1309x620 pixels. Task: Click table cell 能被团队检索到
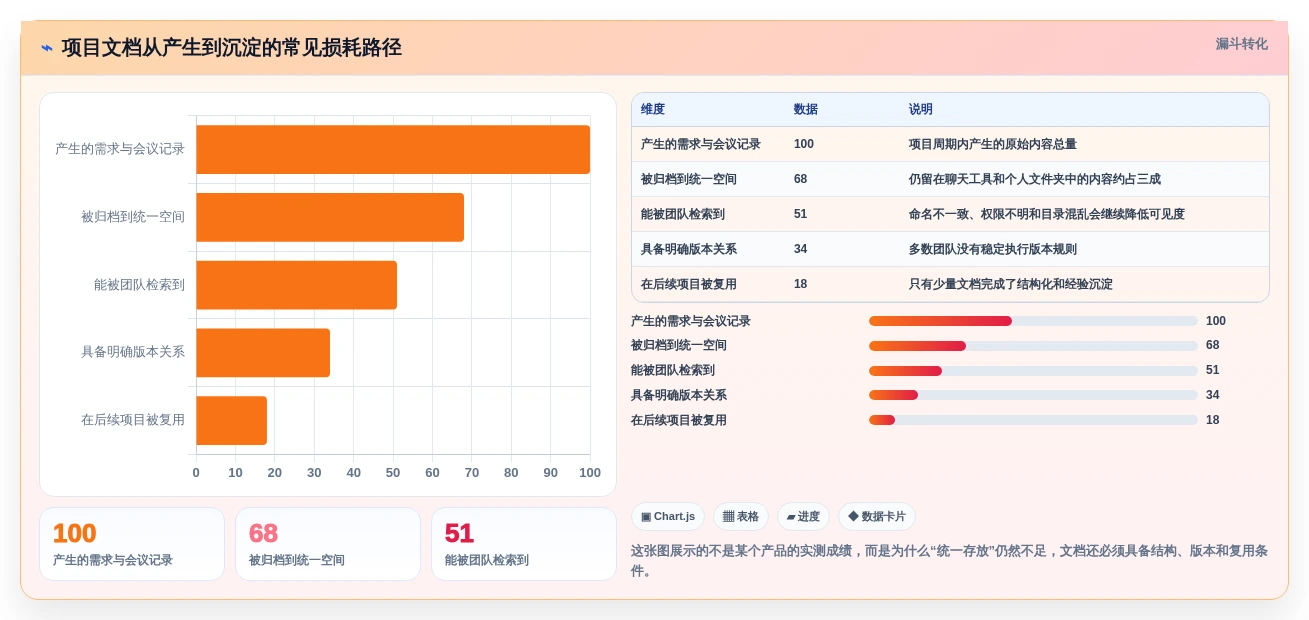click(x=683, y=214)
